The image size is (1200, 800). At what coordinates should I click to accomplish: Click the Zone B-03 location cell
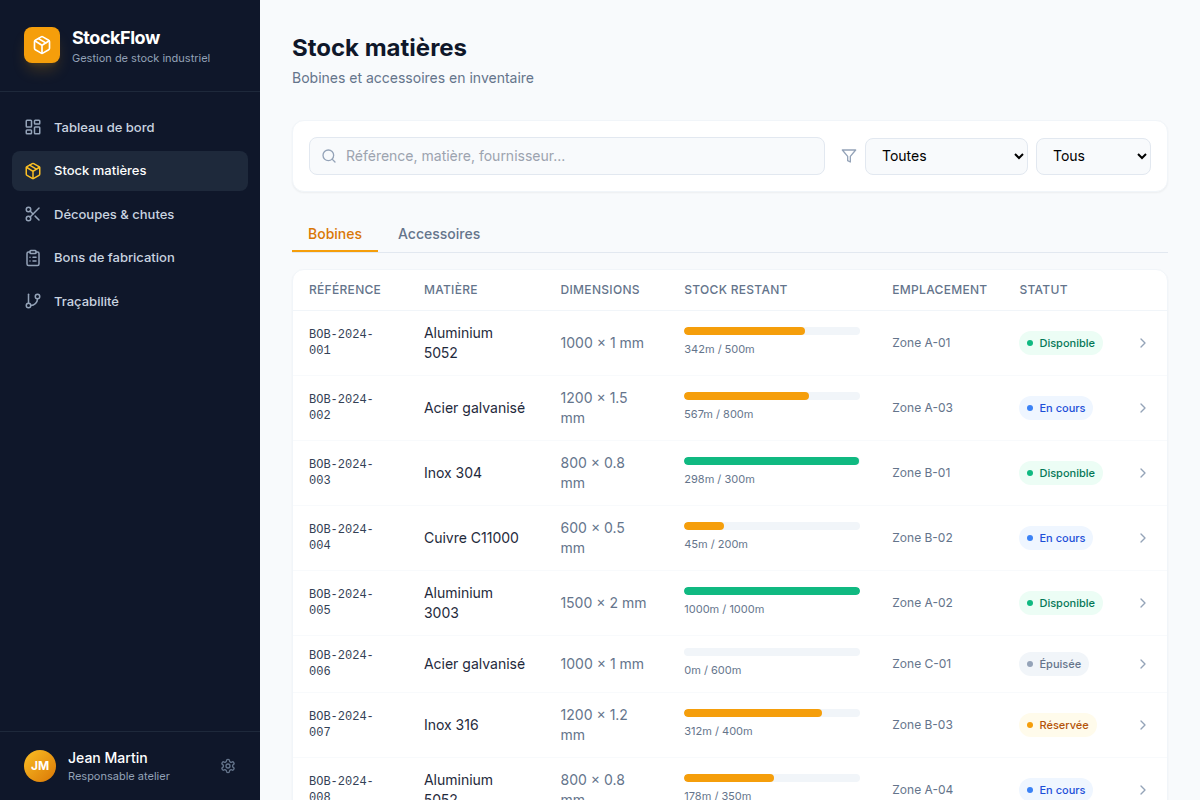click(922, 725)
